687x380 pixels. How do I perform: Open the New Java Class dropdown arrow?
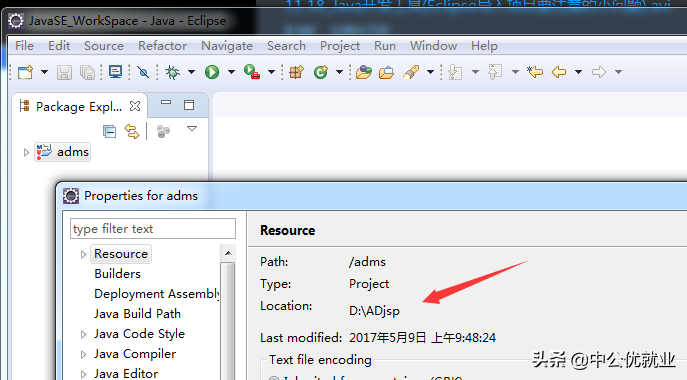[339, 72]
